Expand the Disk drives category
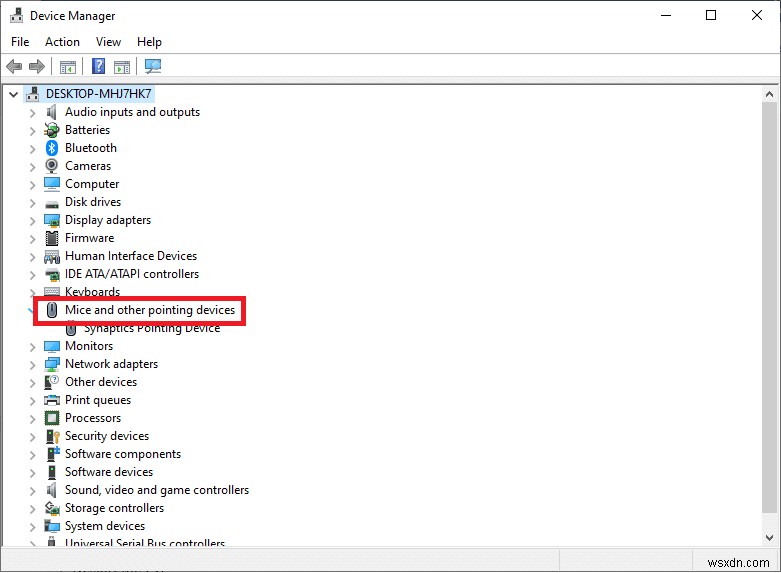This screenshot has height=573, width=781. point(32,203)
